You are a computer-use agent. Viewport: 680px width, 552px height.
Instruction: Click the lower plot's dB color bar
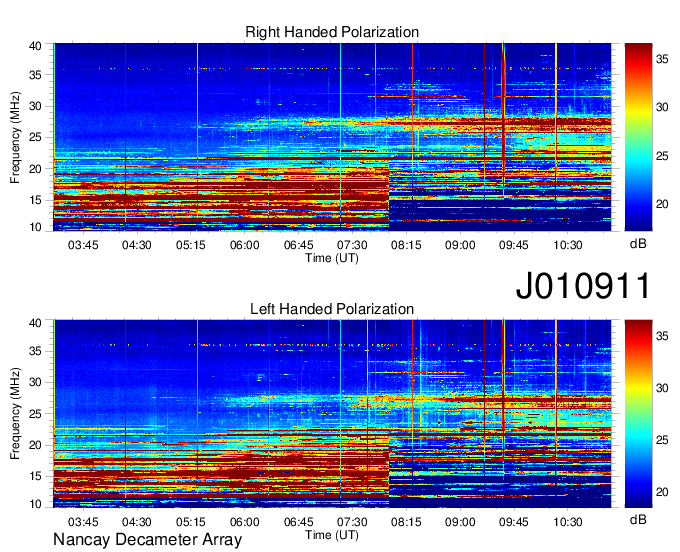(x=638, y=414)
